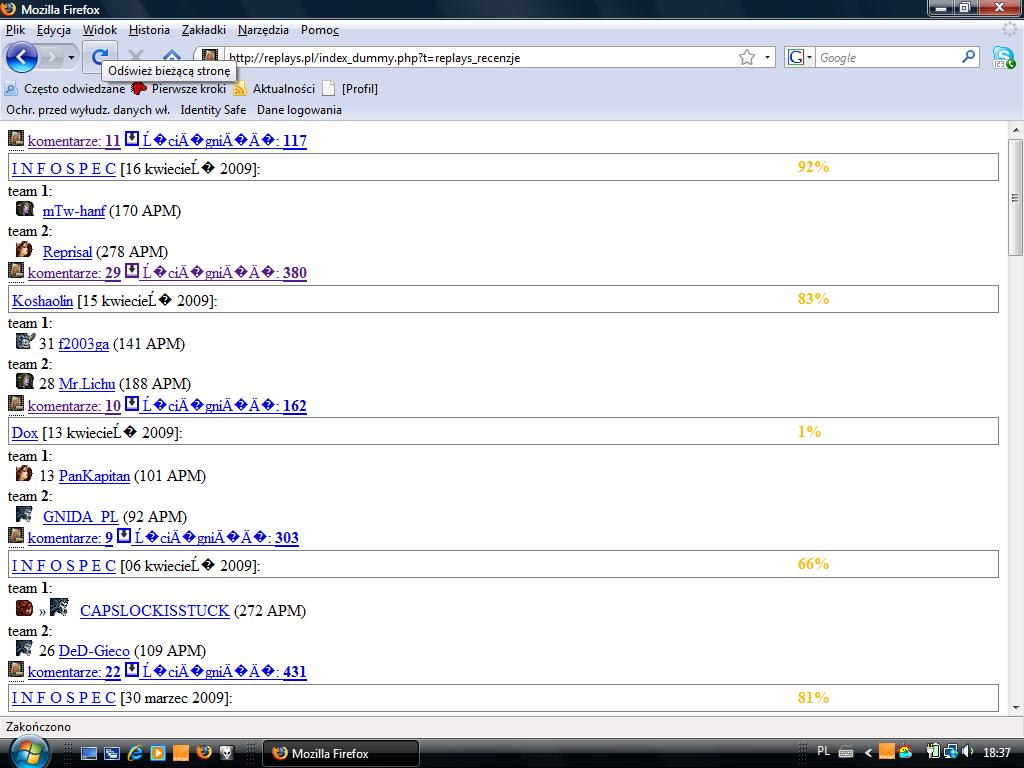Image resolution: width=1024 pixels, height=768 pixels.
Task: Open the Koshaolin reviewer link
Action: 42,300
